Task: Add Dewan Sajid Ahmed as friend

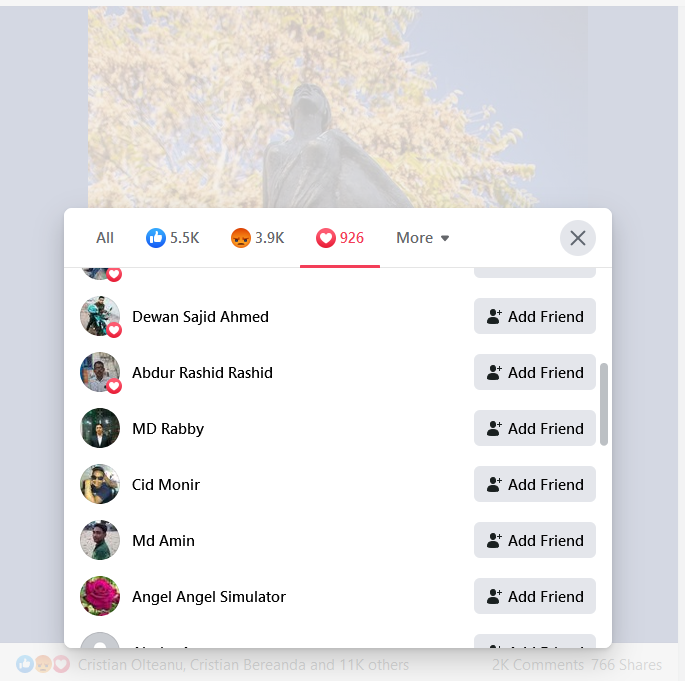Action: [x=535, y=316]
